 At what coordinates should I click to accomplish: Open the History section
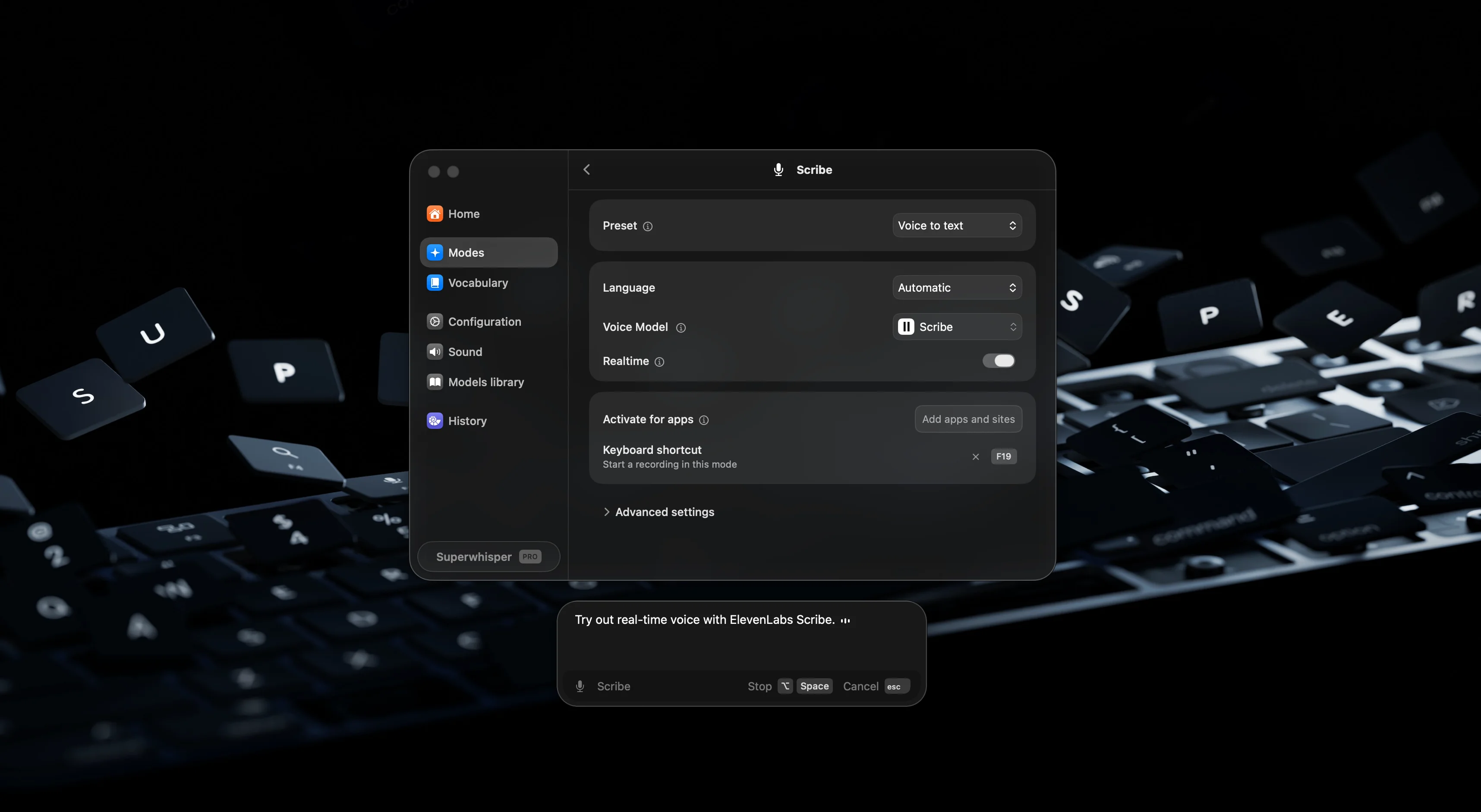(x=488, y=421)
